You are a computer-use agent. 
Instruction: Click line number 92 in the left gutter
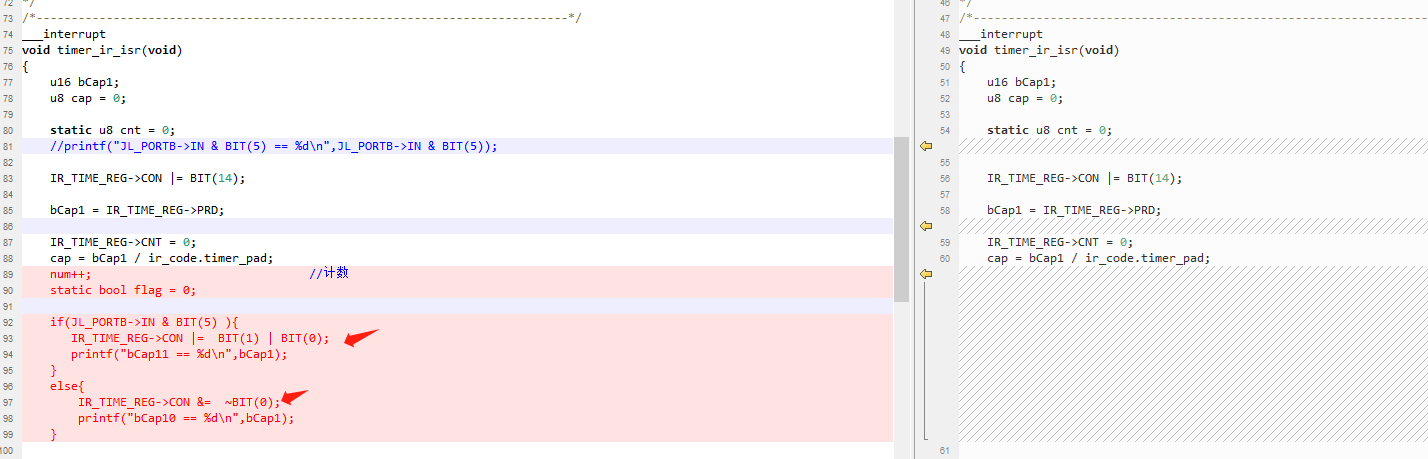[8, 323]
